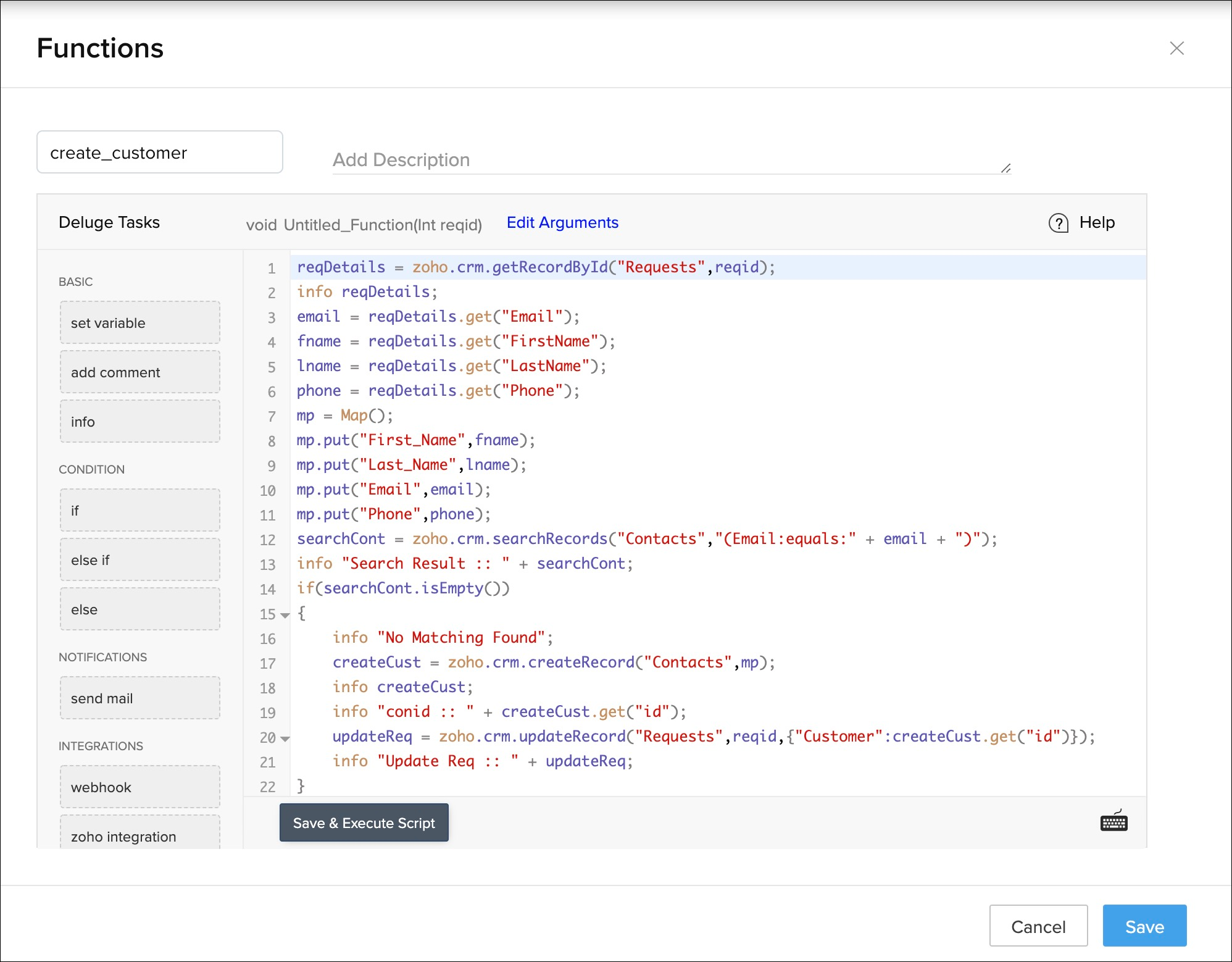Collapse code block at line 15
Viewport: 1232px width, 962px height.
[285, 615]
